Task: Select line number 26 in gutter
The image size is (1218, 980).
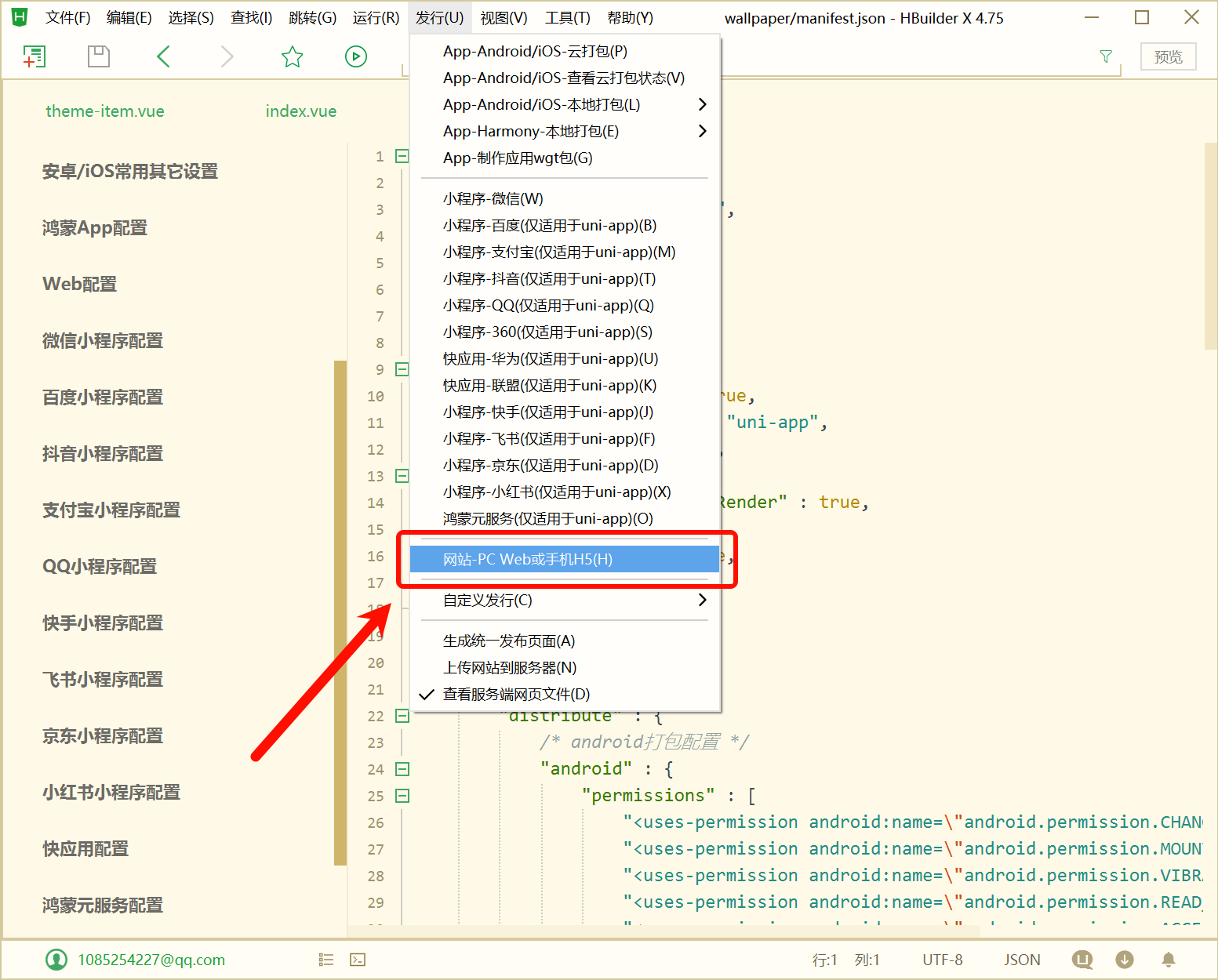Action: point(376,822)
